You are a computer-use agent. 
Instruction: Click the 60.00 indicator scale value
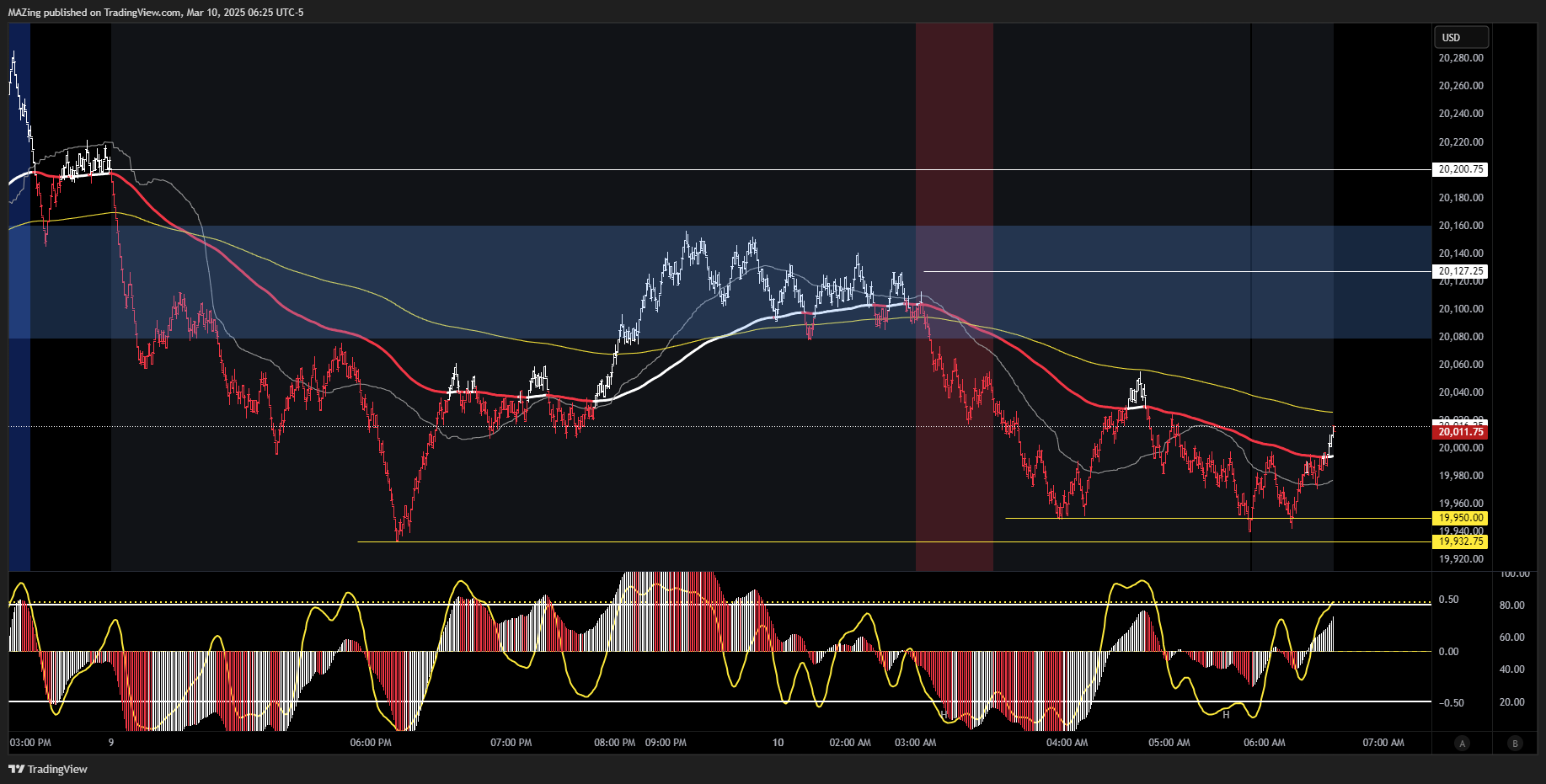(x=1512, y=637)
